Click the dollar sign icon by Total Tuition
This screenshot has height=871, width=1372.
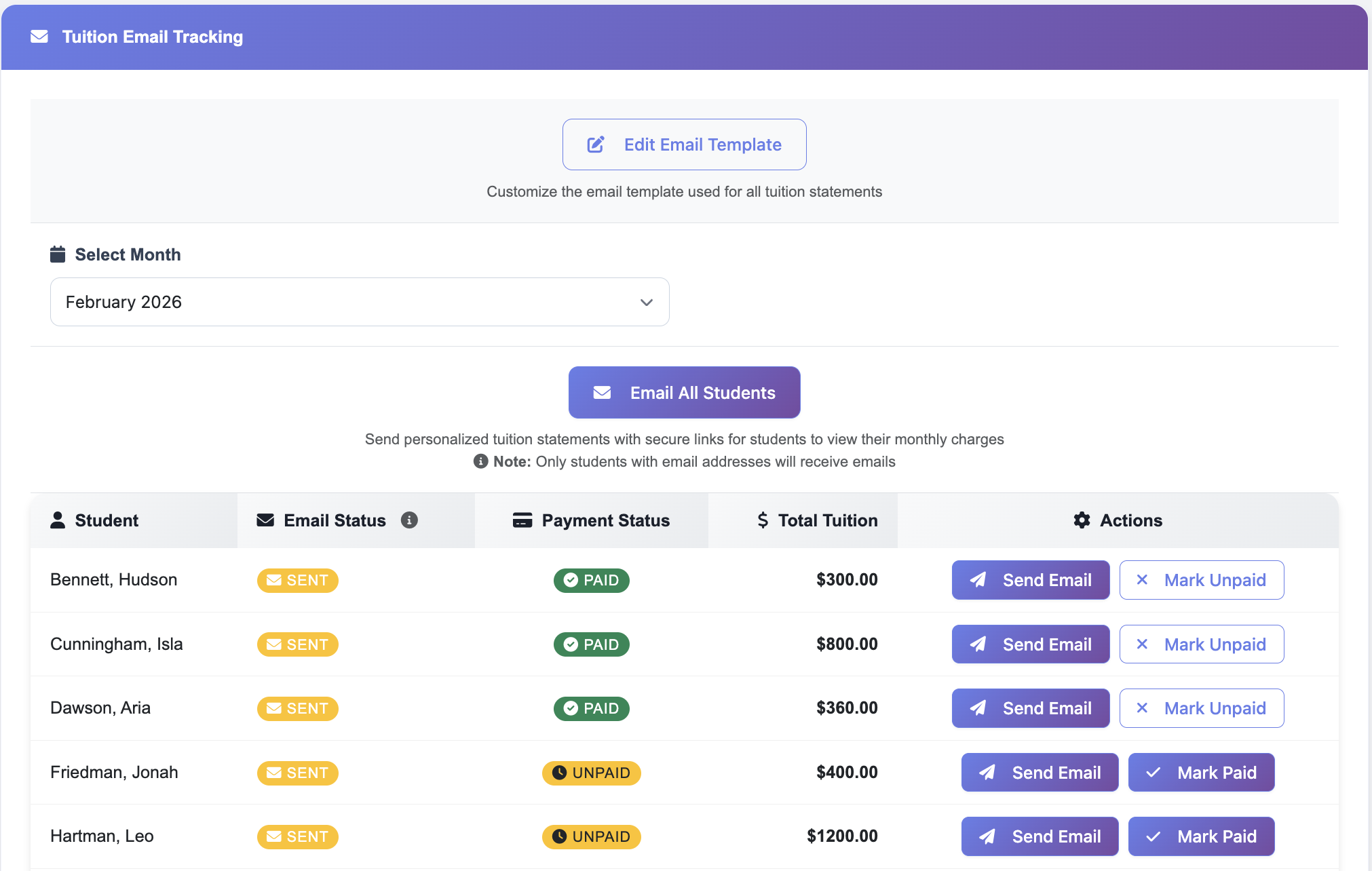[x=763, y=520]
